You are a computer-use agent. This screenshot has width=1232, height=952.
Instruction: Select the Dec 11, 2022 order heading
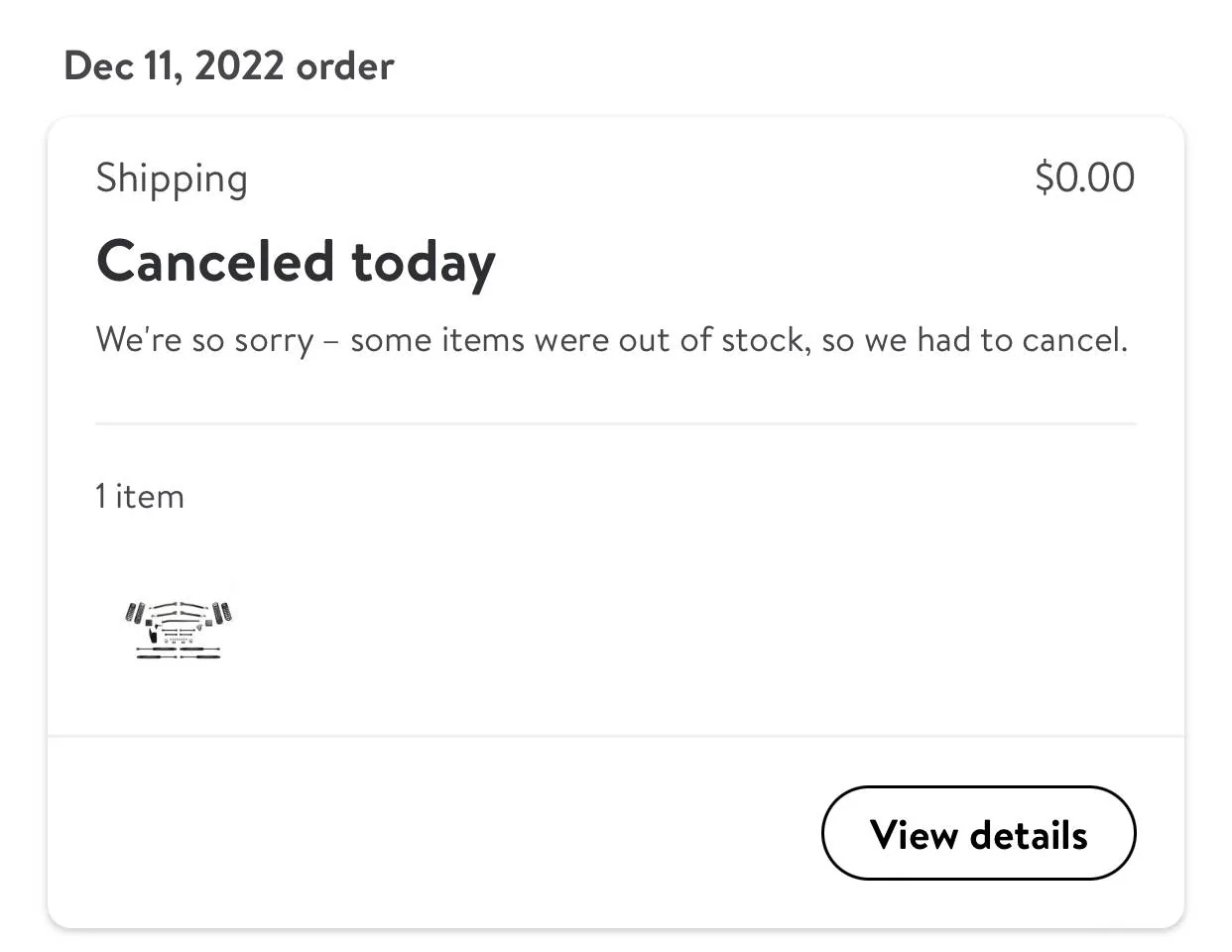point(229,66)
